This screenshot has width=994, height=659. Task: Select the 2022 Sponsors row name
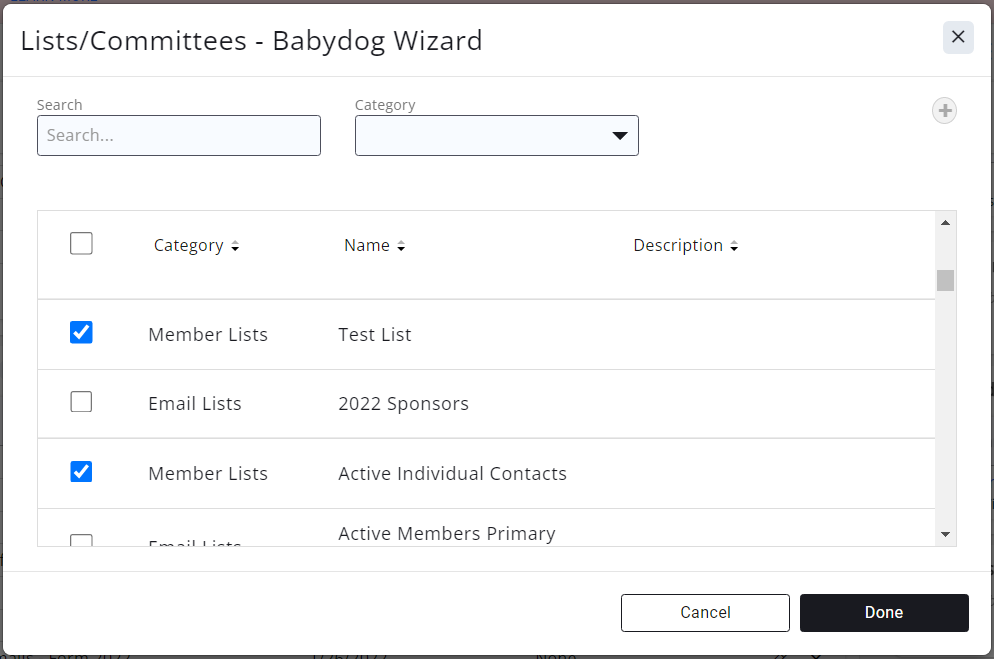pyautogui.click(x=403, y=404)
